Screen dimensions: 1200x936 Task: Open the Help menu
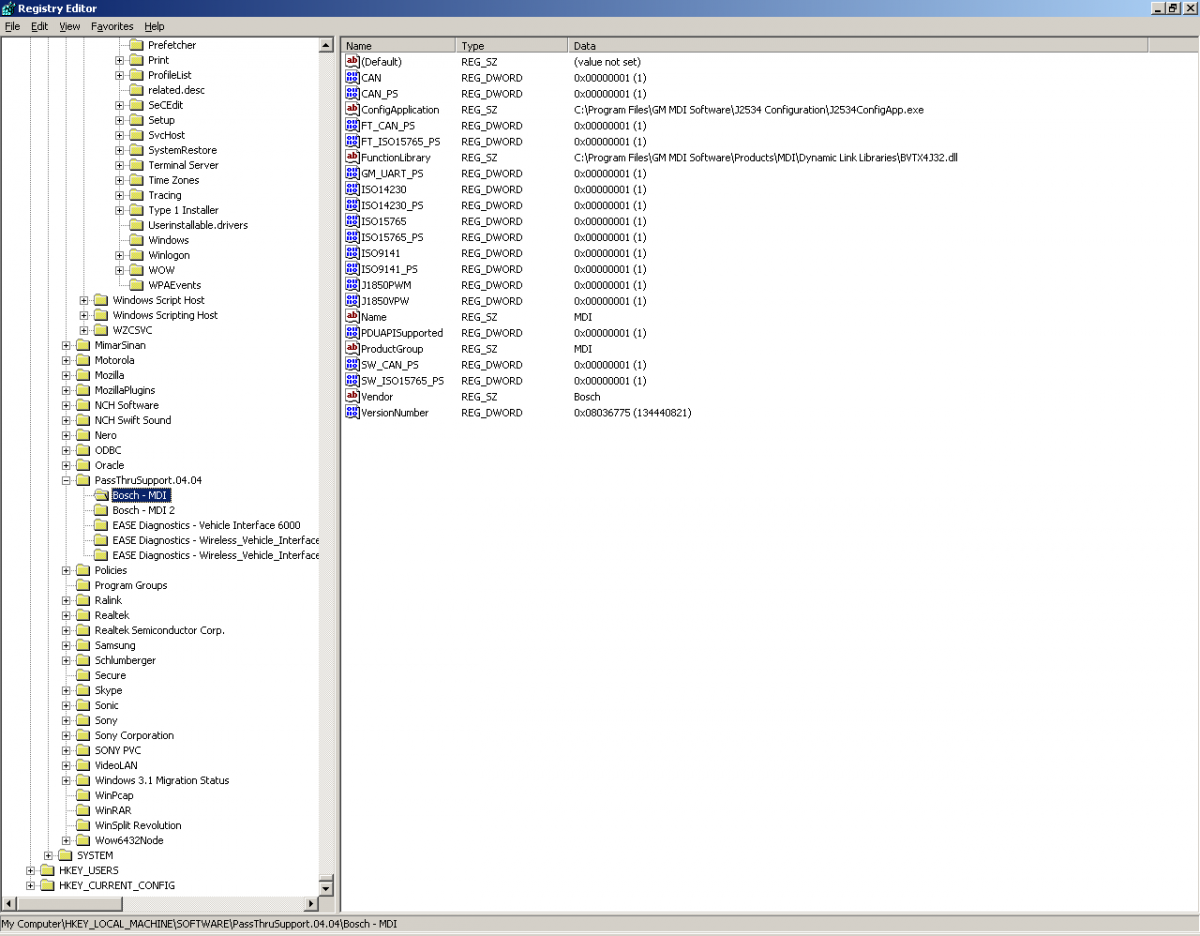pyautogui.click(x=154, y=26)
